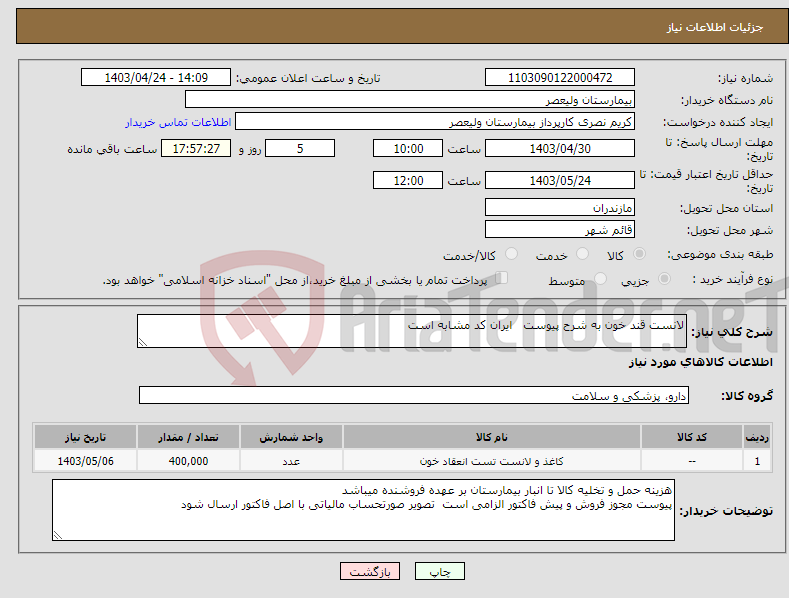Click the دارو، پزشکی و سلامت group field
This screenshot has width=789, height=598.
[414, 396]
